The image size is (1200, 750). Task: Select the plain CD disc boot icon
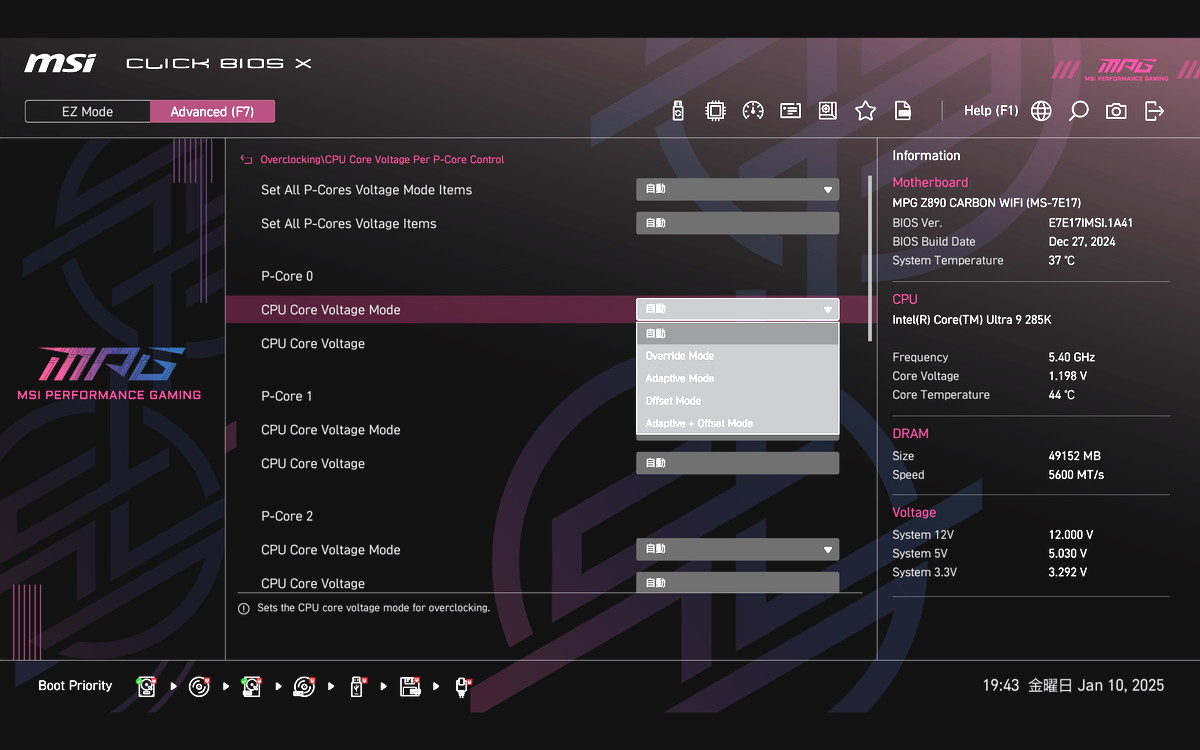tap(200, 686)
